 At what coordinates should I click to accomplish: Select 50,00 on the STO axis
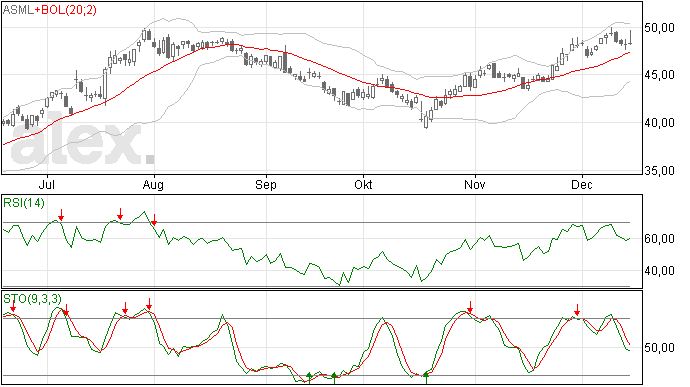pyautogui.click(x=659, y=348)
